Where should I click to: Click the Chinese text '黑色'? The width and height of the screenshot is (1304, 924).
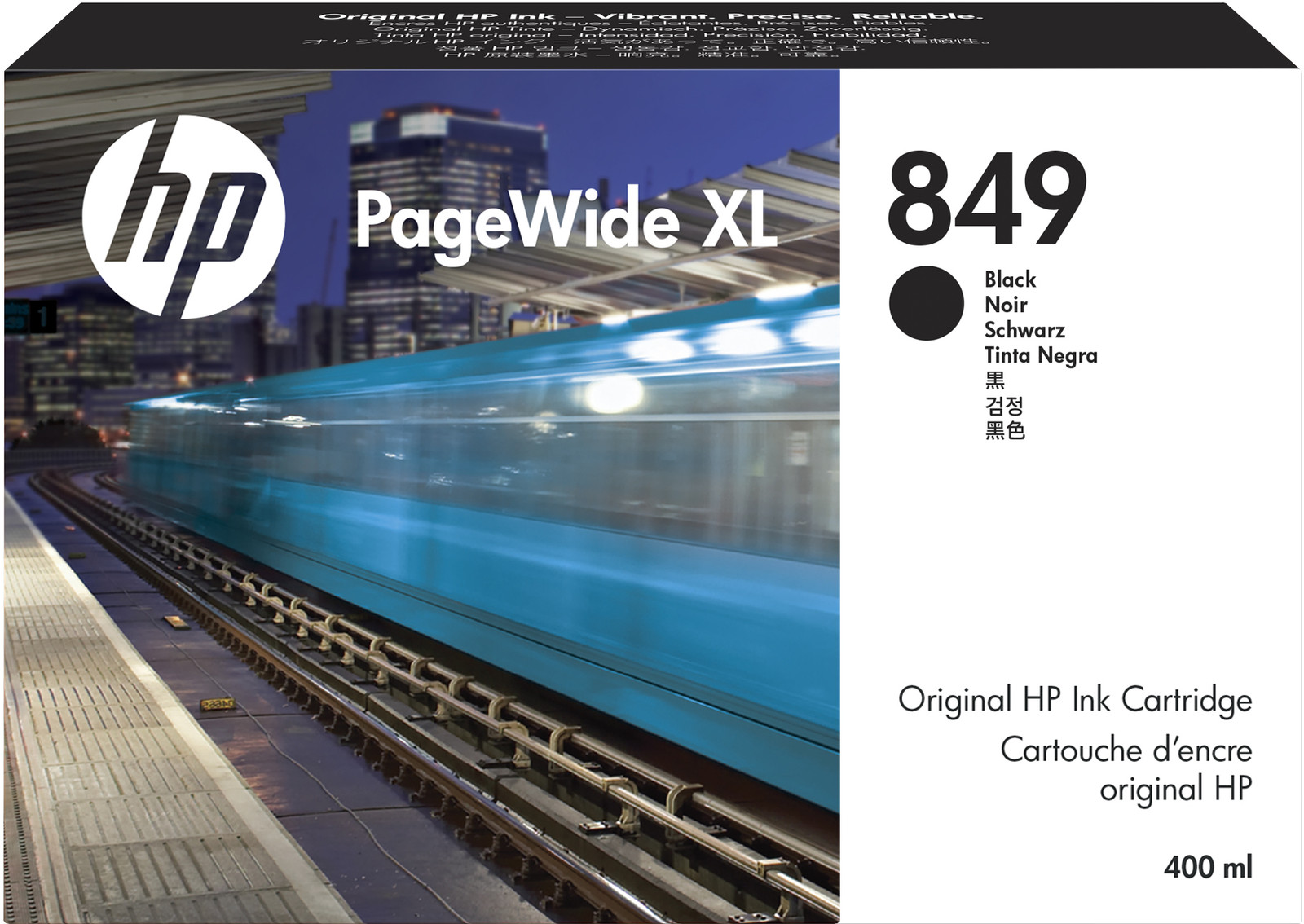(1005, 430)
